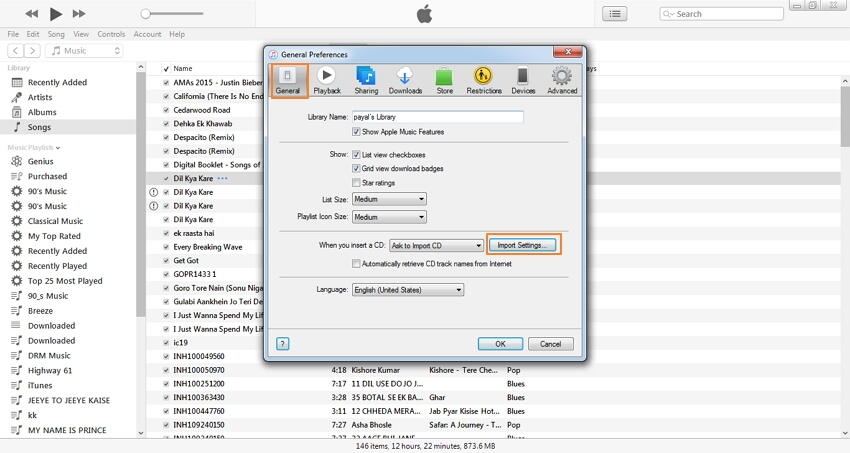850x453 pixels.
Task: Enable the Star ratings checkbox
Action: 357,183
